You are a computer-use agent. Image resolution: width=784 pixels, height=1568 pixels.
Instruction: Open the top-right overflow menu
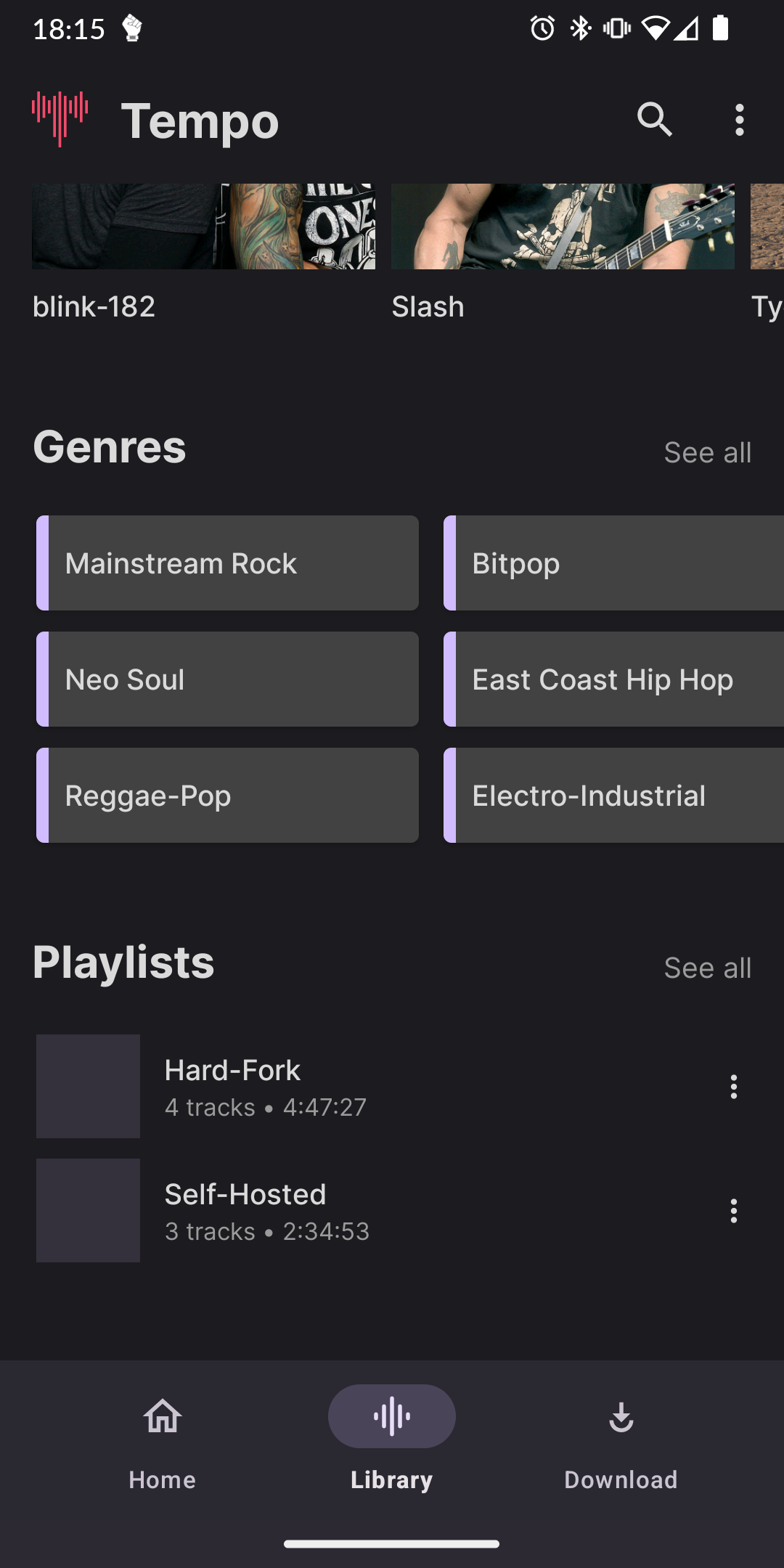pos(739,120)
